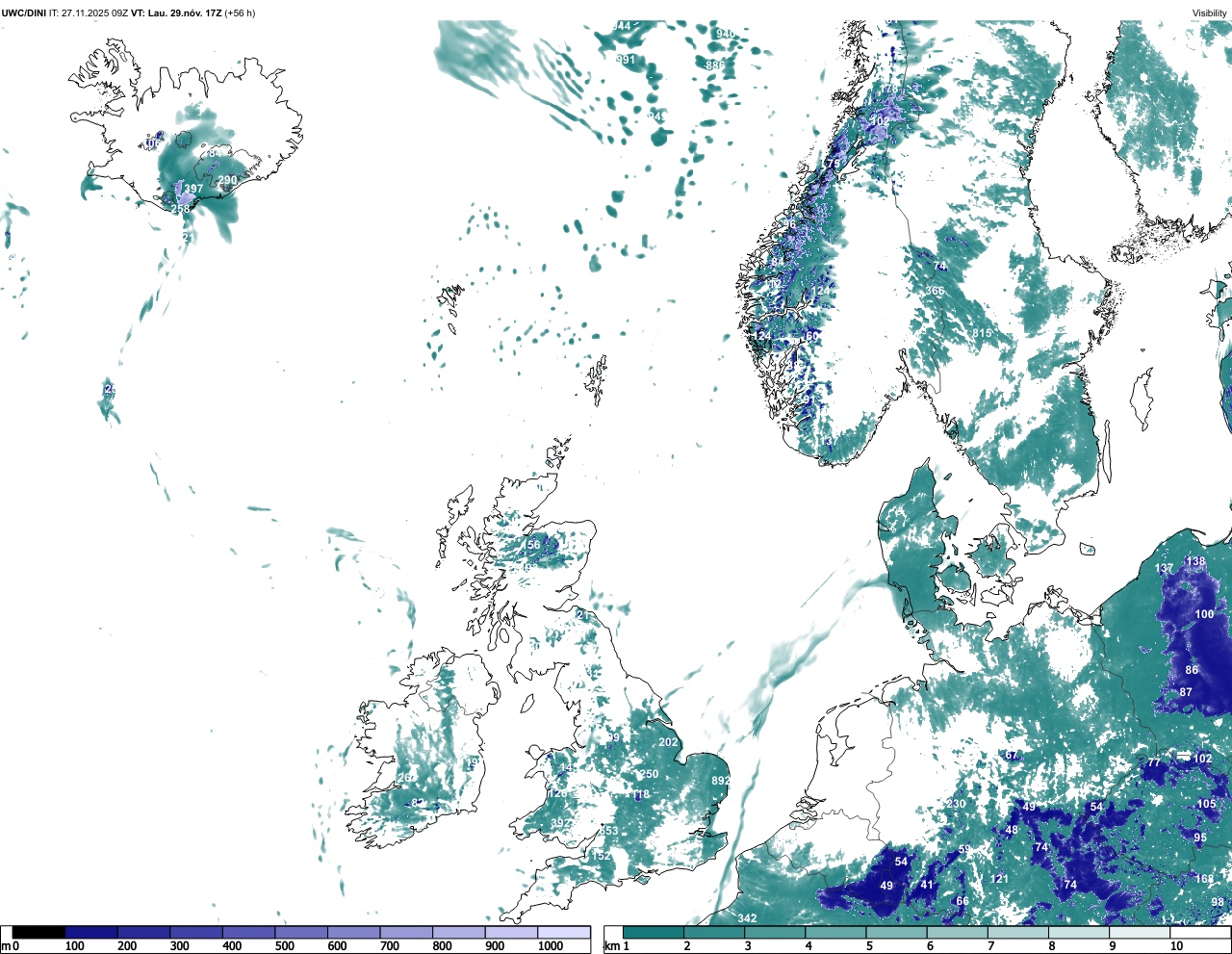Click the '892' value over East Anglia
Image resolution: width=1232 pixels, height=954 pixels.
tap(720, 781)
